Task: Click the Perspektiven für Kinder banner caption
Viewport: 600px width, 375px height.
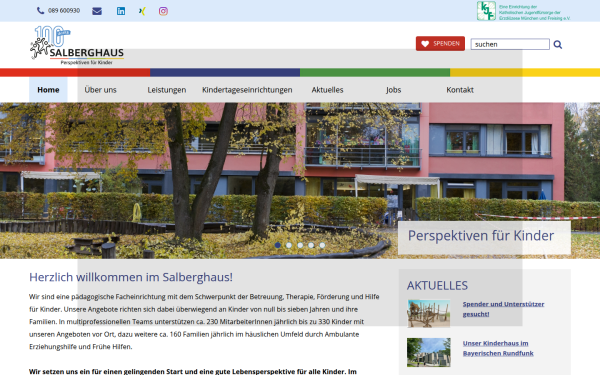Action: (x=484, y=237)
